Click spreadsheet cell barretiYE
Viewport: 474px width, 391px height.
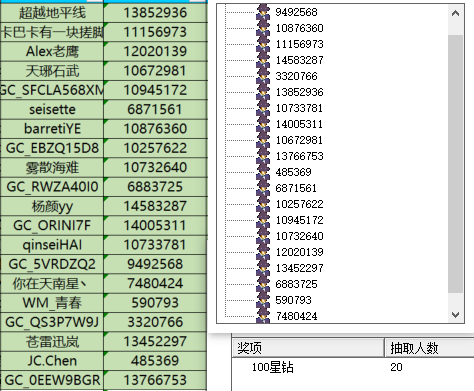[x=52, y=129]
